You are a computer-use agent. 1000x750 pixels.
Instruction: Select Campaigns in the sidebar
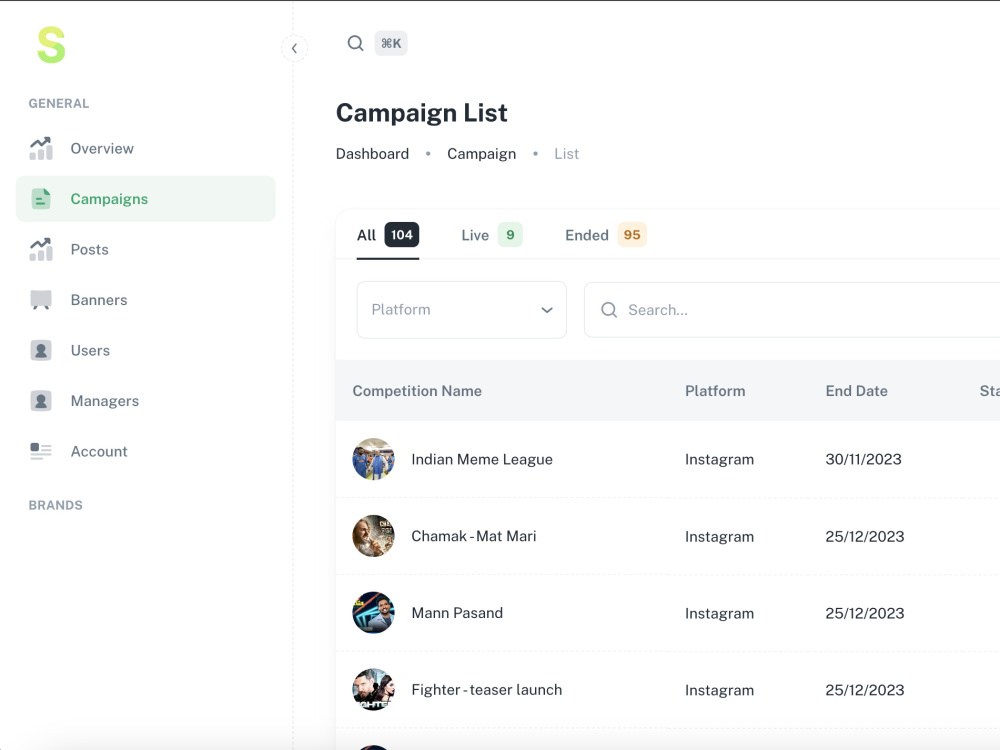145,199
